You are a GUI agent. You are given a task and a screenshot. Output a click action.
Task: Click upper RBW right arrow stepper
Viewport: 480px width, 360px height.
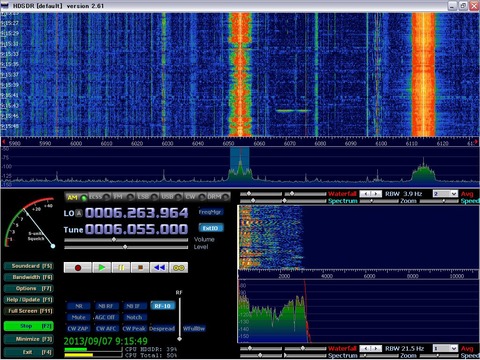point(376,194)
